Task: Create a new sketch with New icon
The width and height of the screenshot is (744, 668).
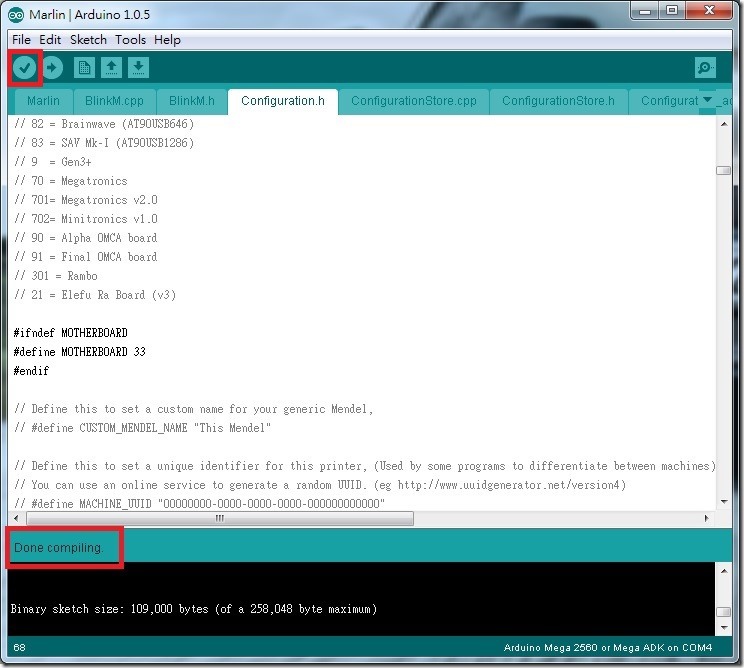Action: pyautogui.click(x=84, y=68)
